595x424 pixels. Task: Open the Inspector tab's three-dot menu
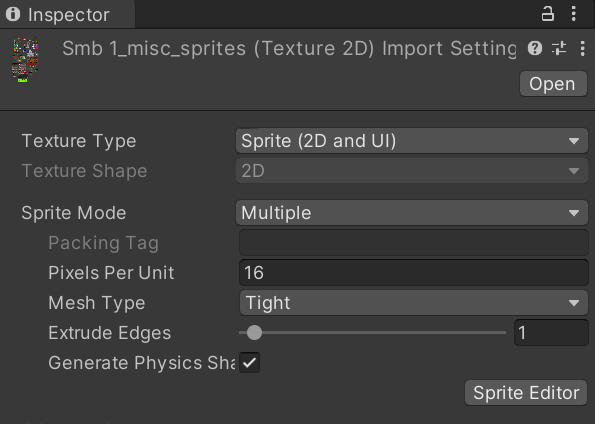(573, 14)
